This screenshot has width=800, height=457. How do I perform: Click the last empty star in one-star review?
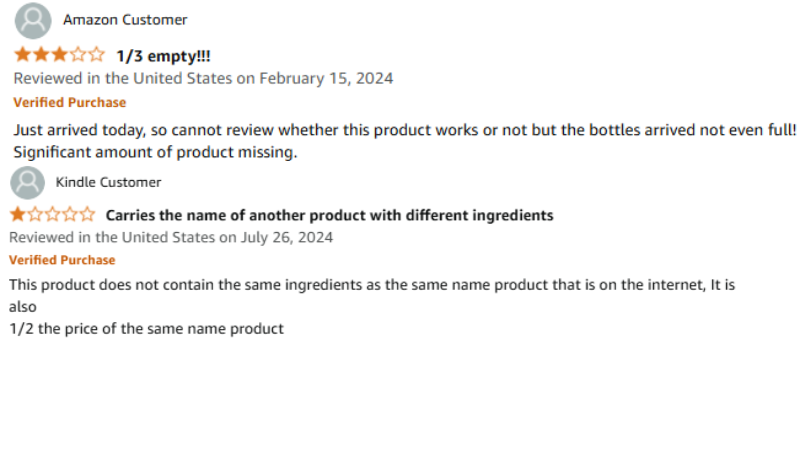click(x=87, y=214)
